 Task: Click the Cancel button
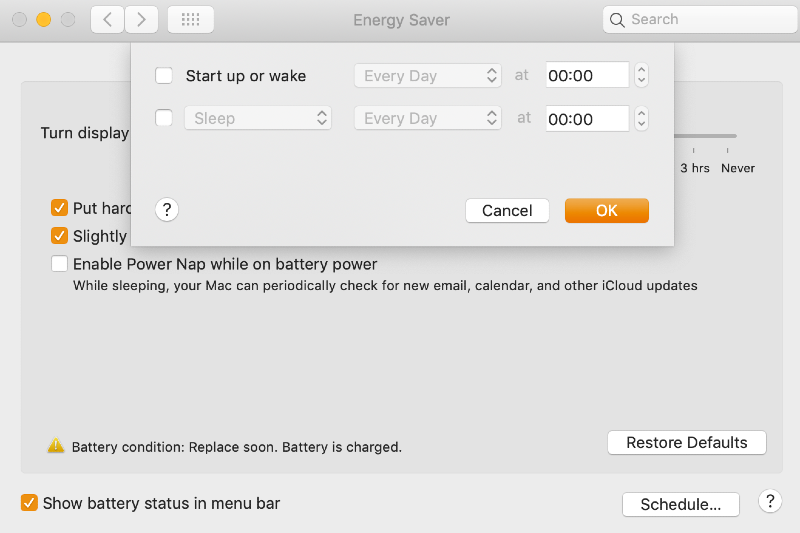507,210
